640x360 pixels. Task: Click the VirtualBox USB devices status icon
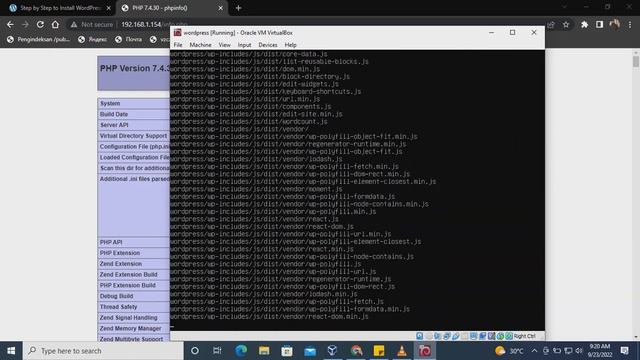tap(456, 336)
